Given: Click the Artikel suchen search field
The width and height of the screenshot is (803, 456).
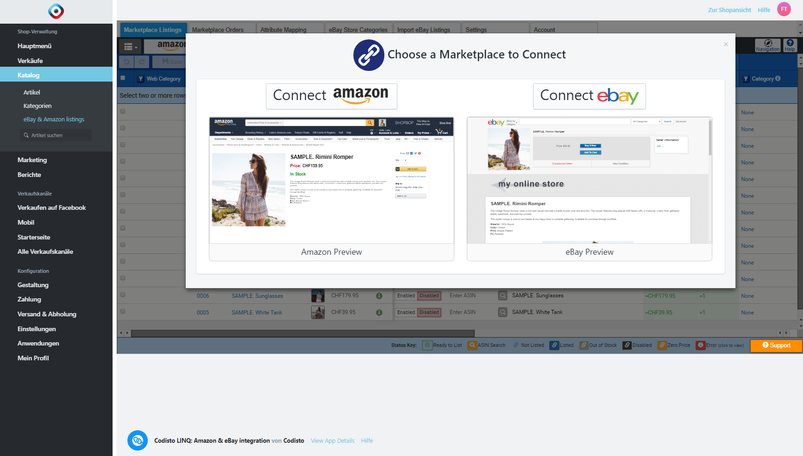Looking at the screenshot, I should pos(56,135).
